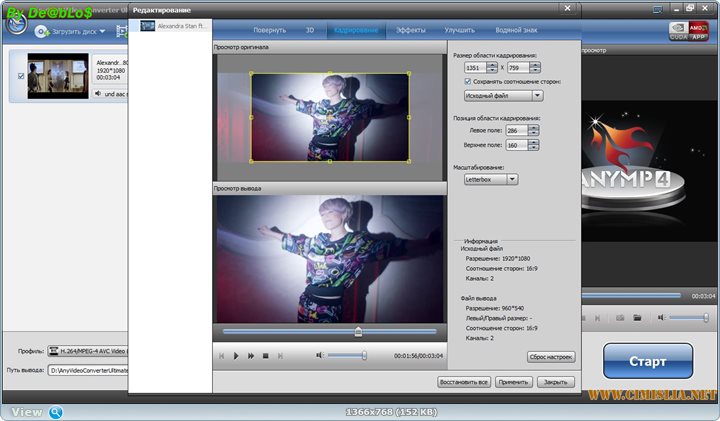Switch to the Эффекты tab
The width and height of the screenshot is (720, 421).
[x=411, y=31]
